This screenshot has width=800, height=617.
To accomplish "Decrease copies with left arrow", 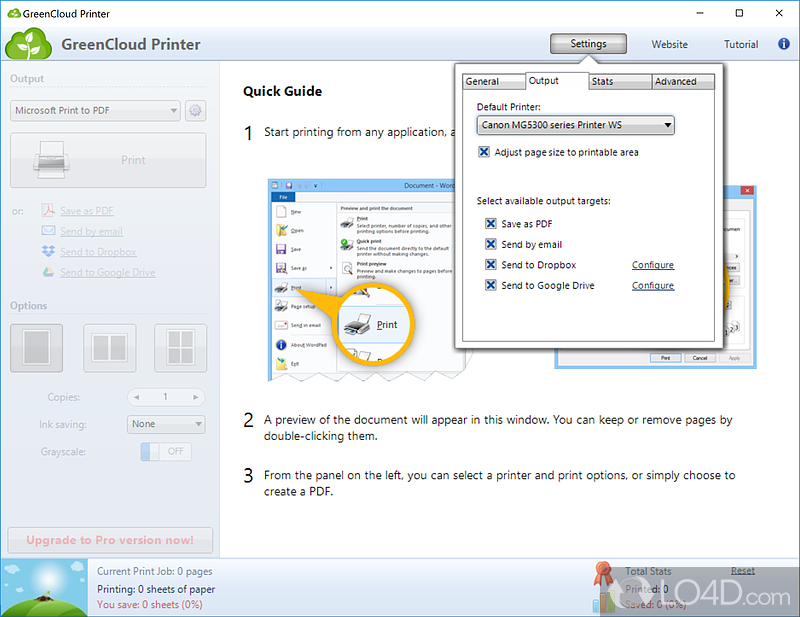I will click(x=137, y=397).
